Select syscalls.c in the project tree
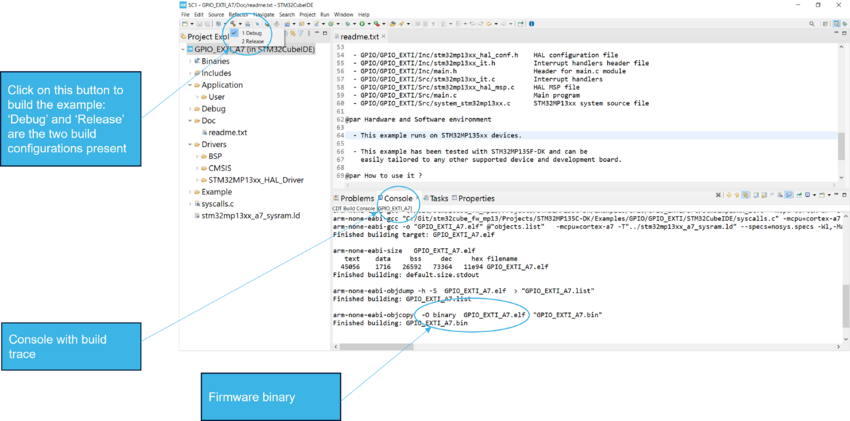850x421 pixels. [217, 204]
